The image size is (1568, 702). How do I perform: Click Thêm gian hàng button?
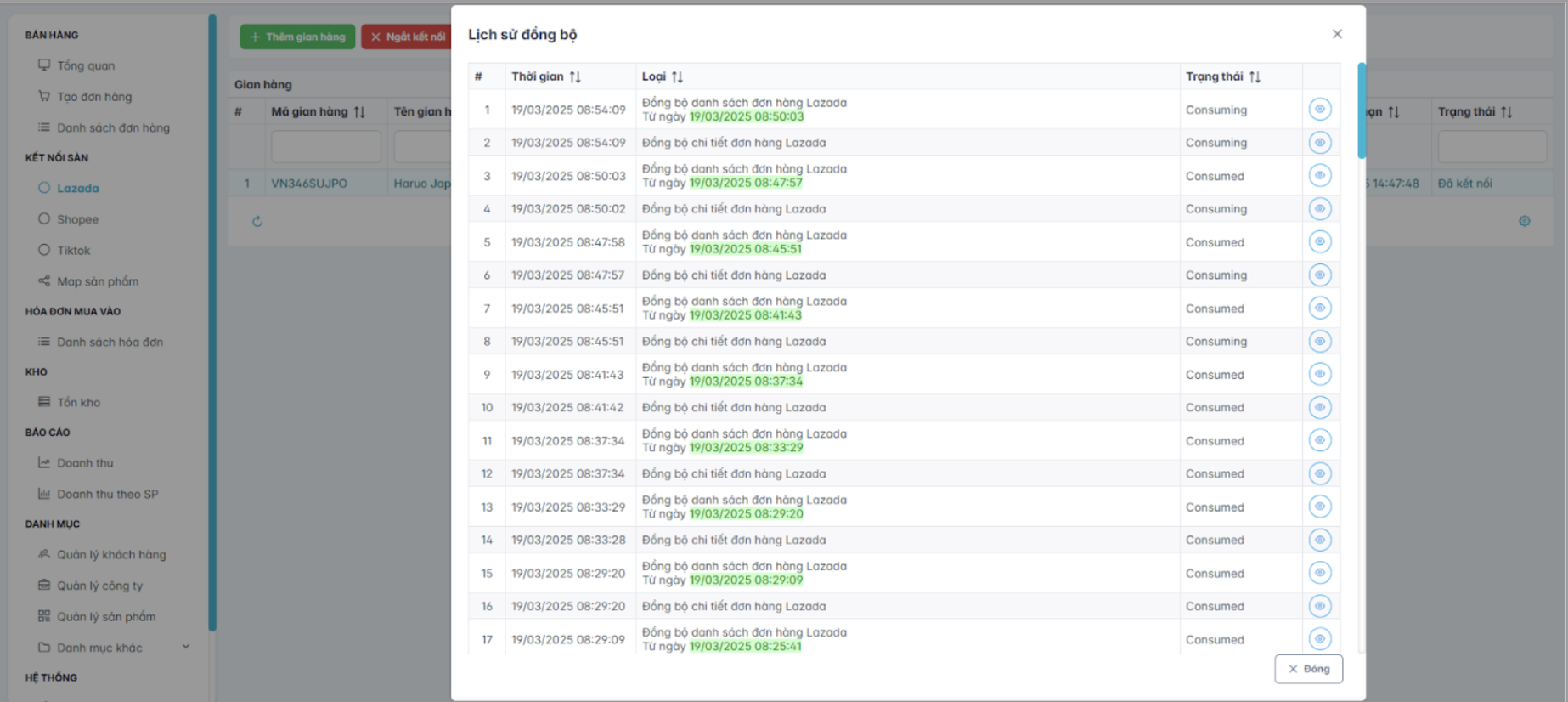tap(297, 37)
